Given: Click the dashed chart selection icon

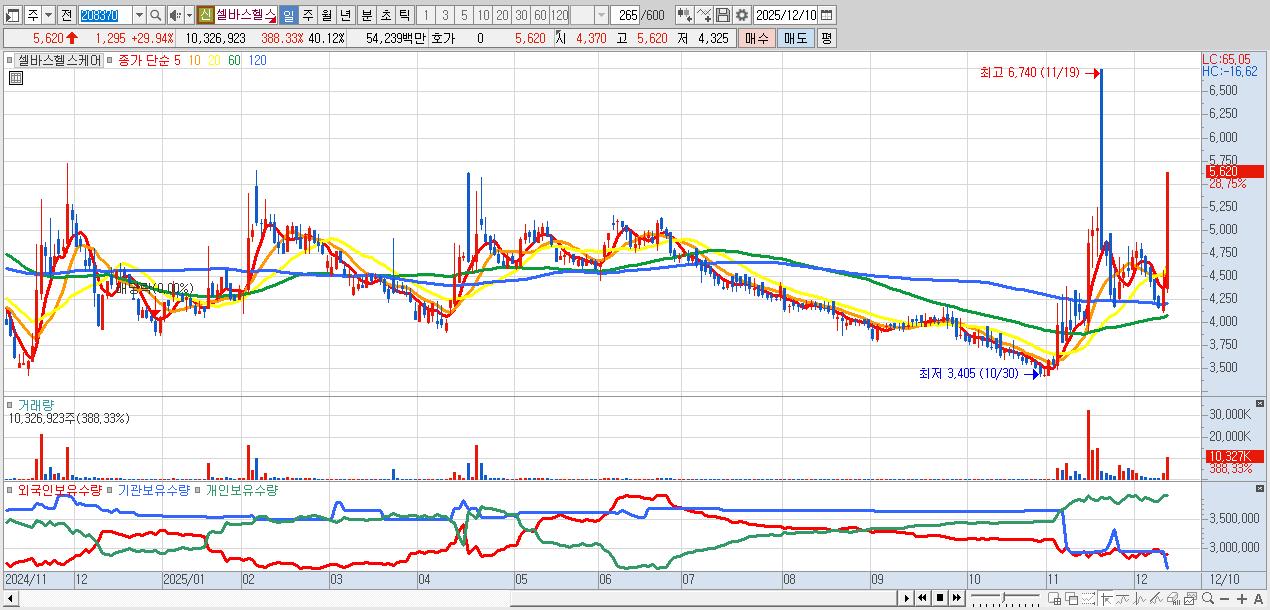Looking at the screenshot, I should point(1088,599).
